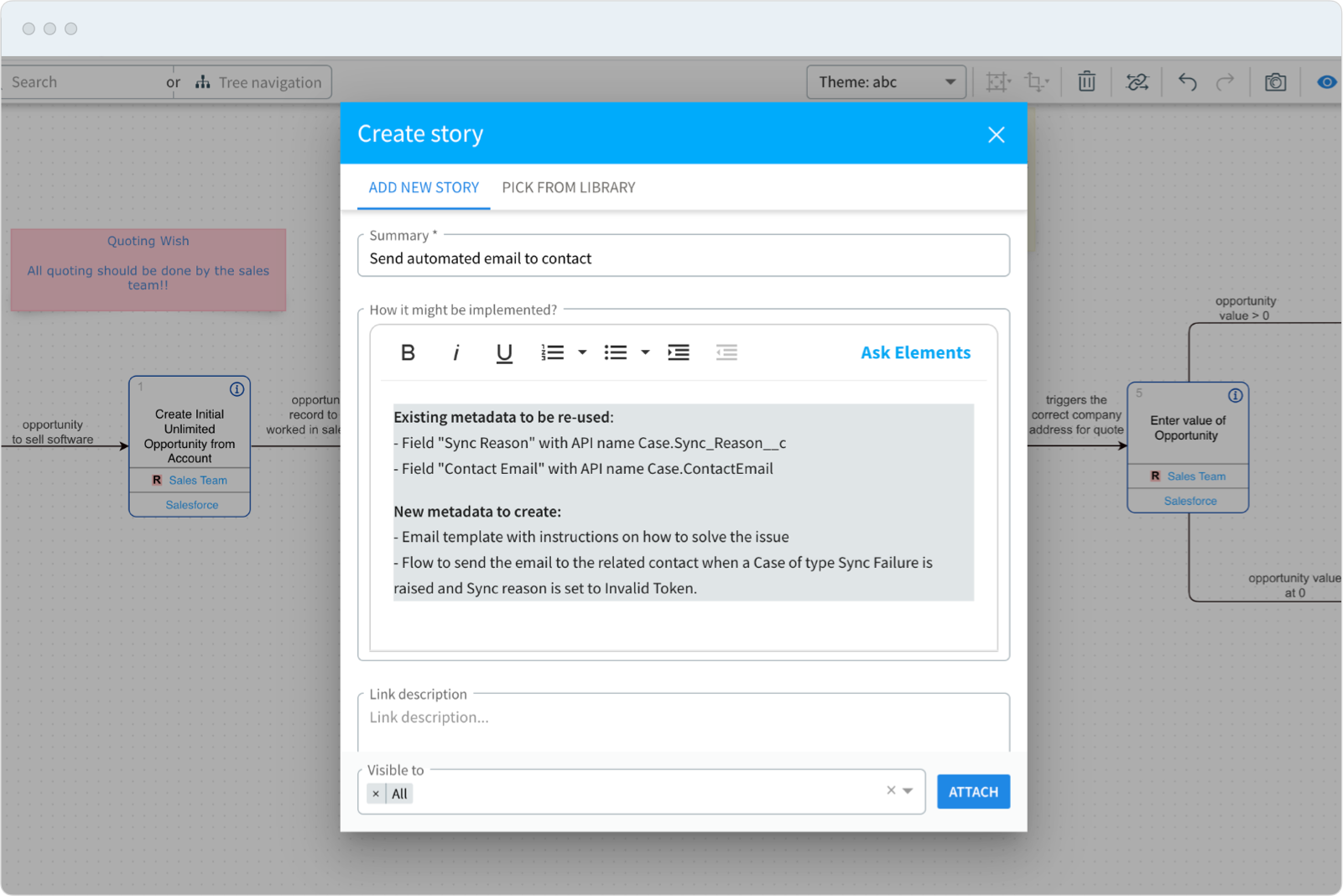
Task: Insert a bulleted list
Action: tap(616, 353)
